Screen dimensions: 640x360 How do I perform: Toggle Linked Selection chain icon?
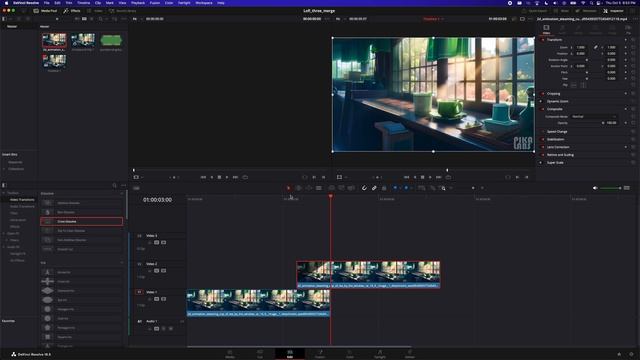374,188
